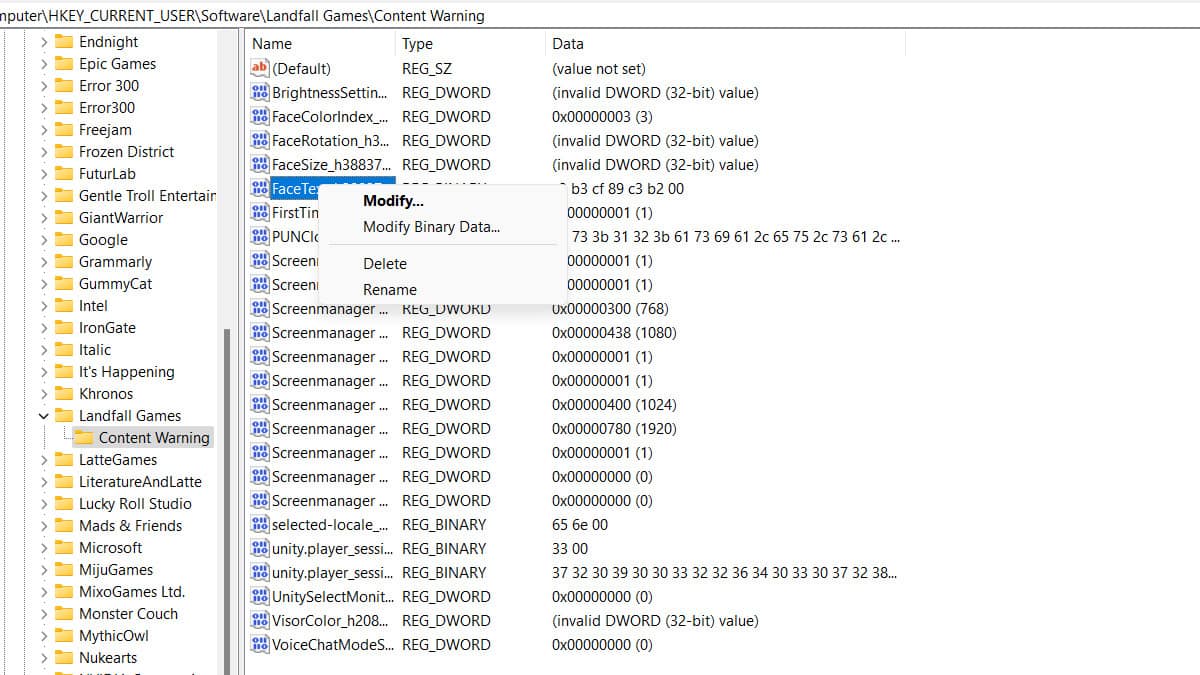The width and height of the screenshot is (1200, 675).
Task: Click the VoiceChatModeS... value icon
Action: click(x=260, y=644)
